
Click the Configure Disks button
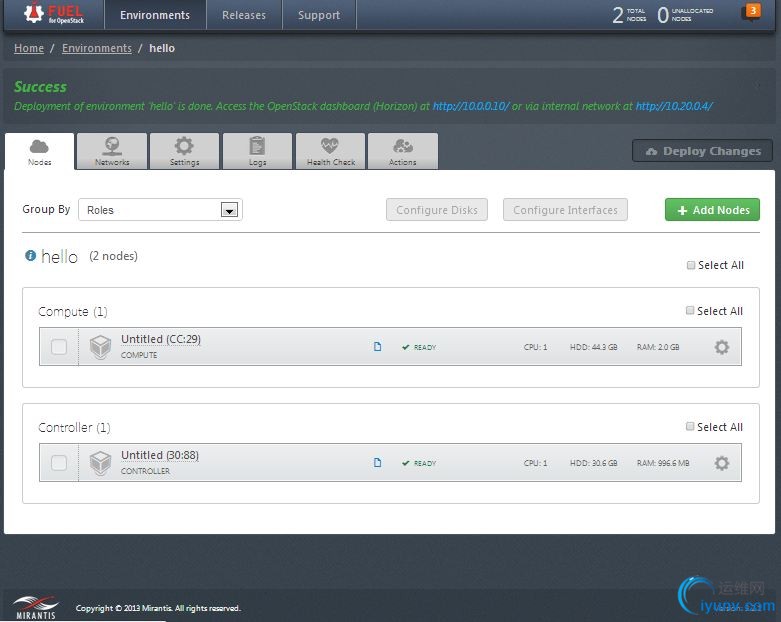tap(437, 210)
